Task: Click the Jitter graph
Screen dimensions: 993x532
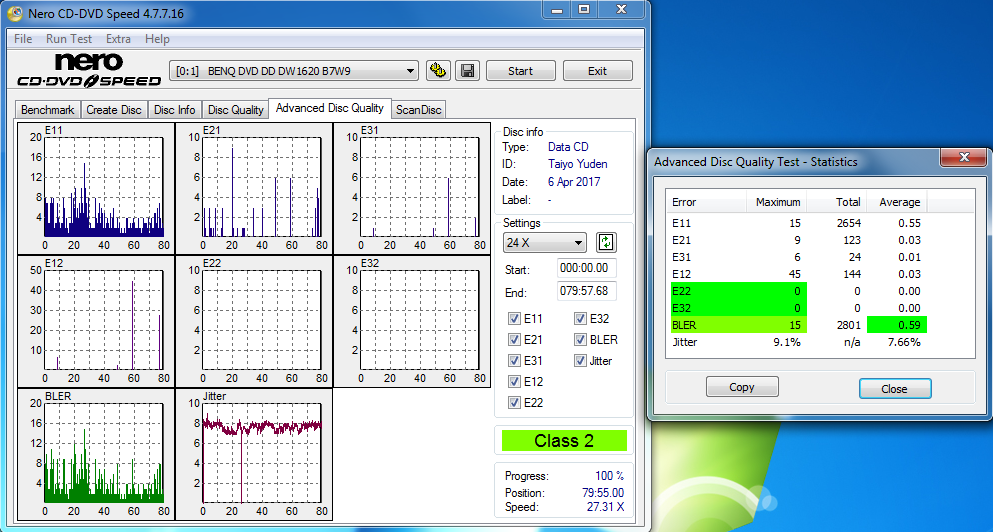Action: 254,454
